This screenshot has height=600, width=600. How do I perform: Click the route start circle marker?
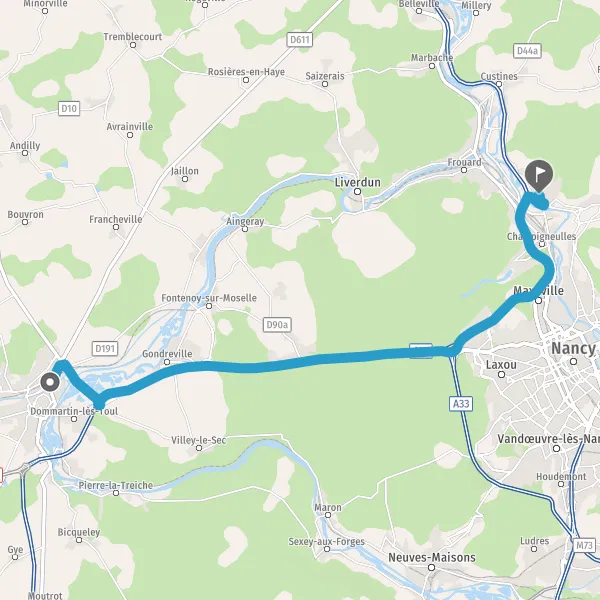(50, 382)
